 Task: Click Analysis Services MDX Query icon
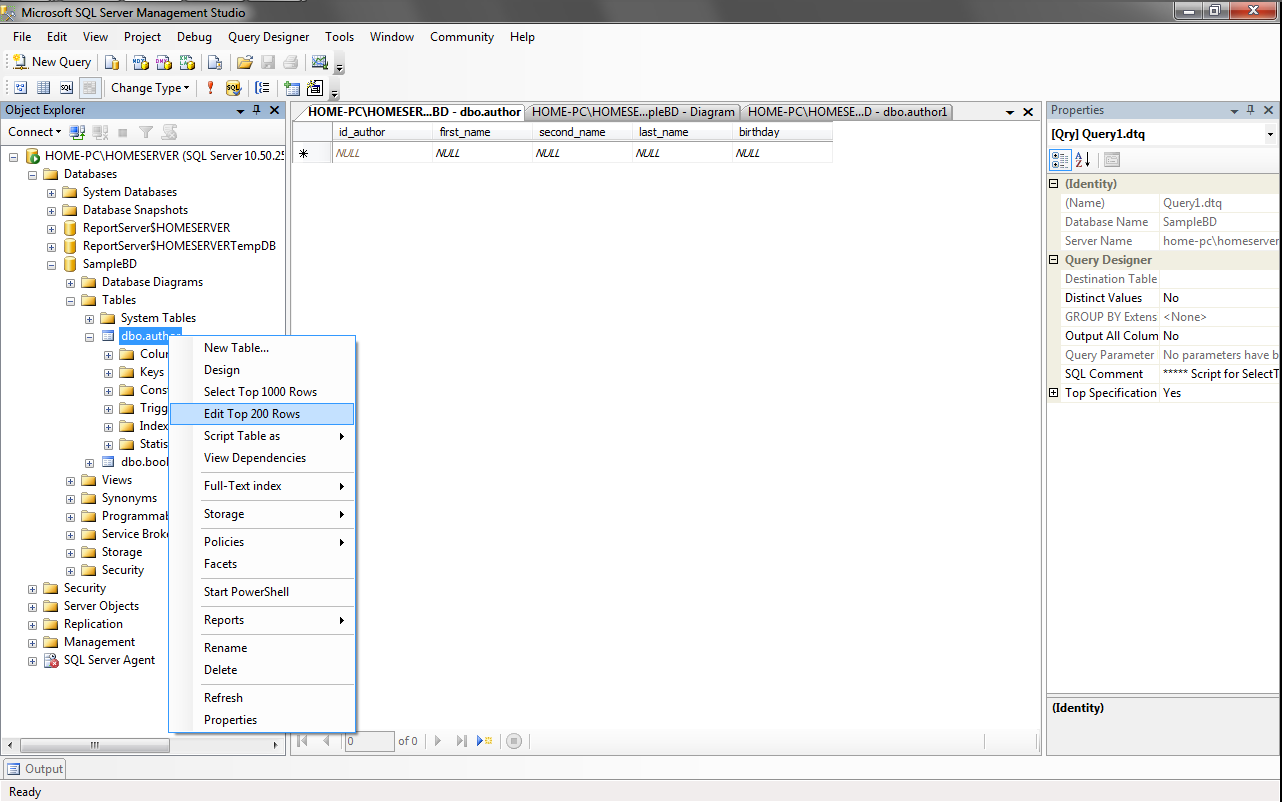141,62
